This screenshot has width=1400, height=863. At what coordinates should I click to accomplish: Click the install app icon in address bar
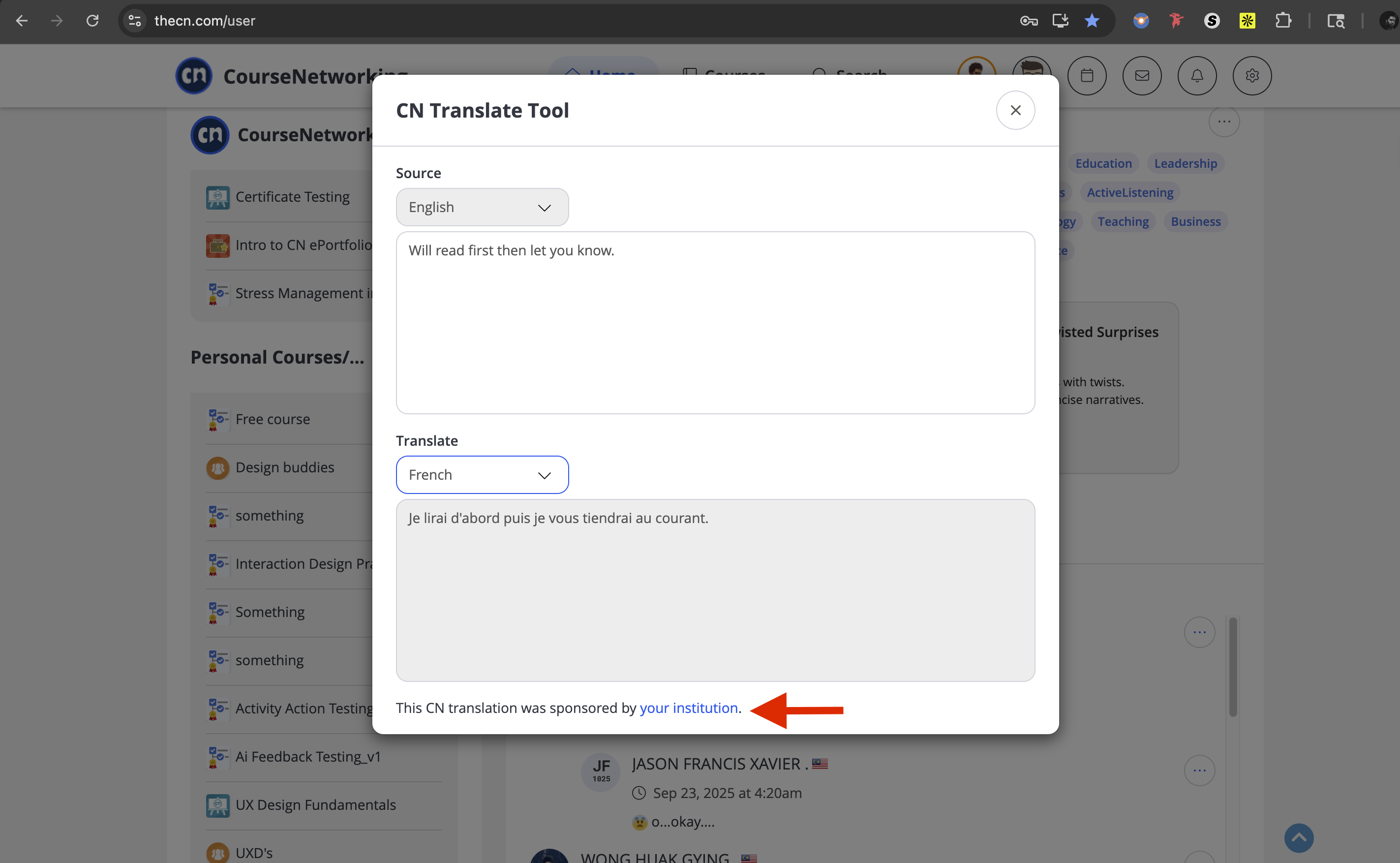tap(1060, 21)
